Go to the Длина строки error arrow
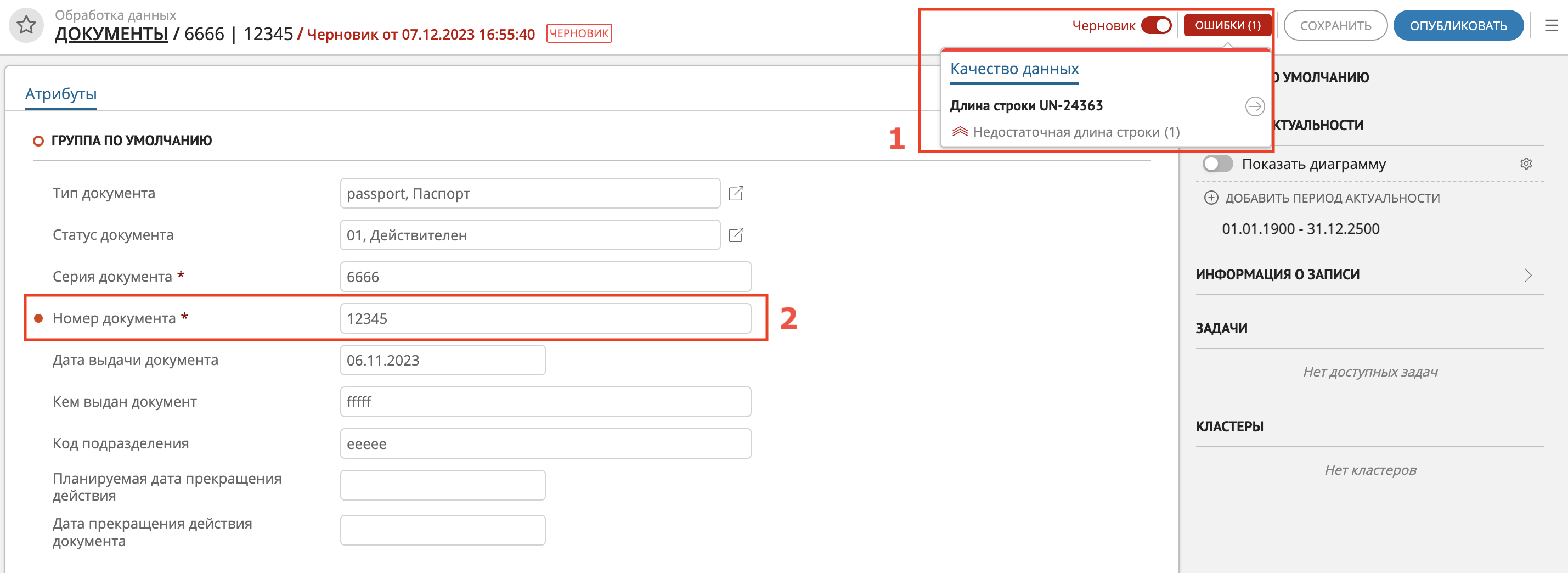The image size is (1568, 573). [1254, 106]
